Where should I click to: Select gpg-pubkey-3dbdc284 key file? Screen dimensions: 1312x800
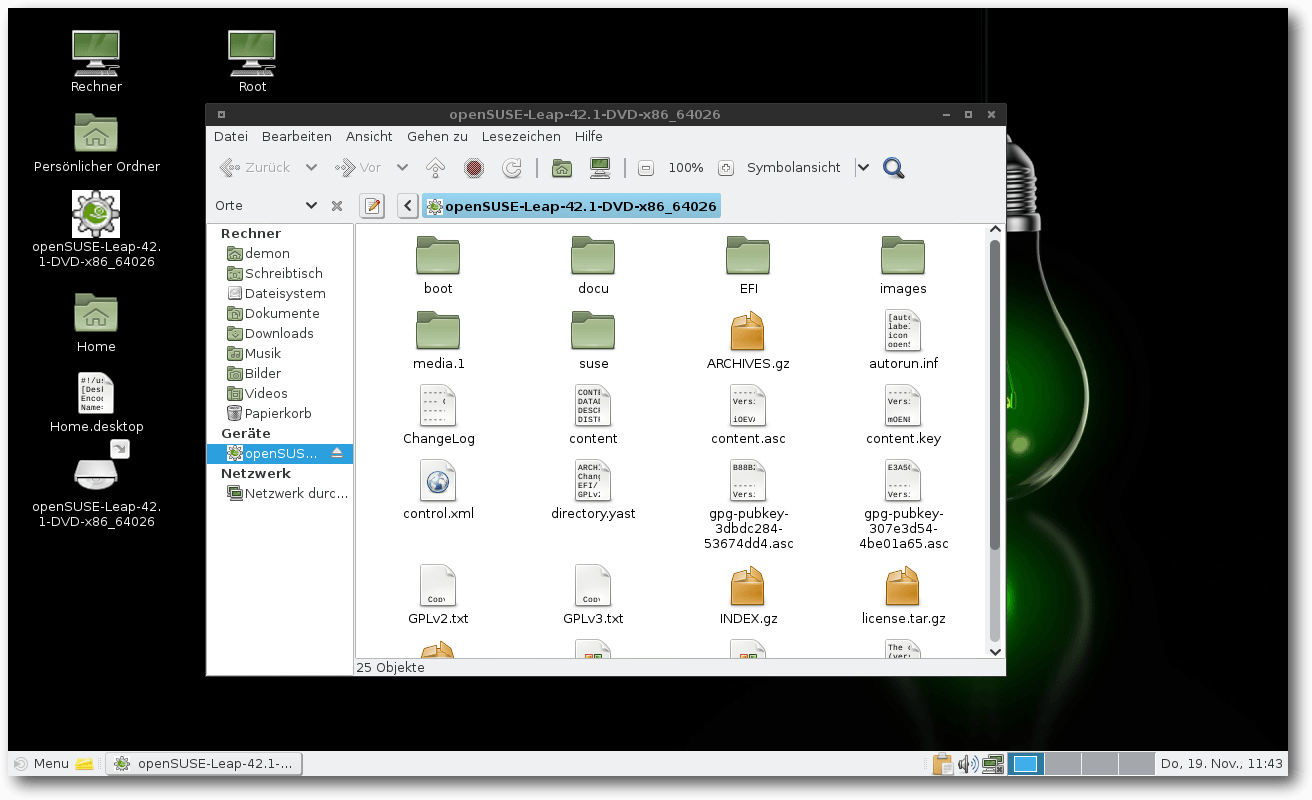click(x=748, y=506)
